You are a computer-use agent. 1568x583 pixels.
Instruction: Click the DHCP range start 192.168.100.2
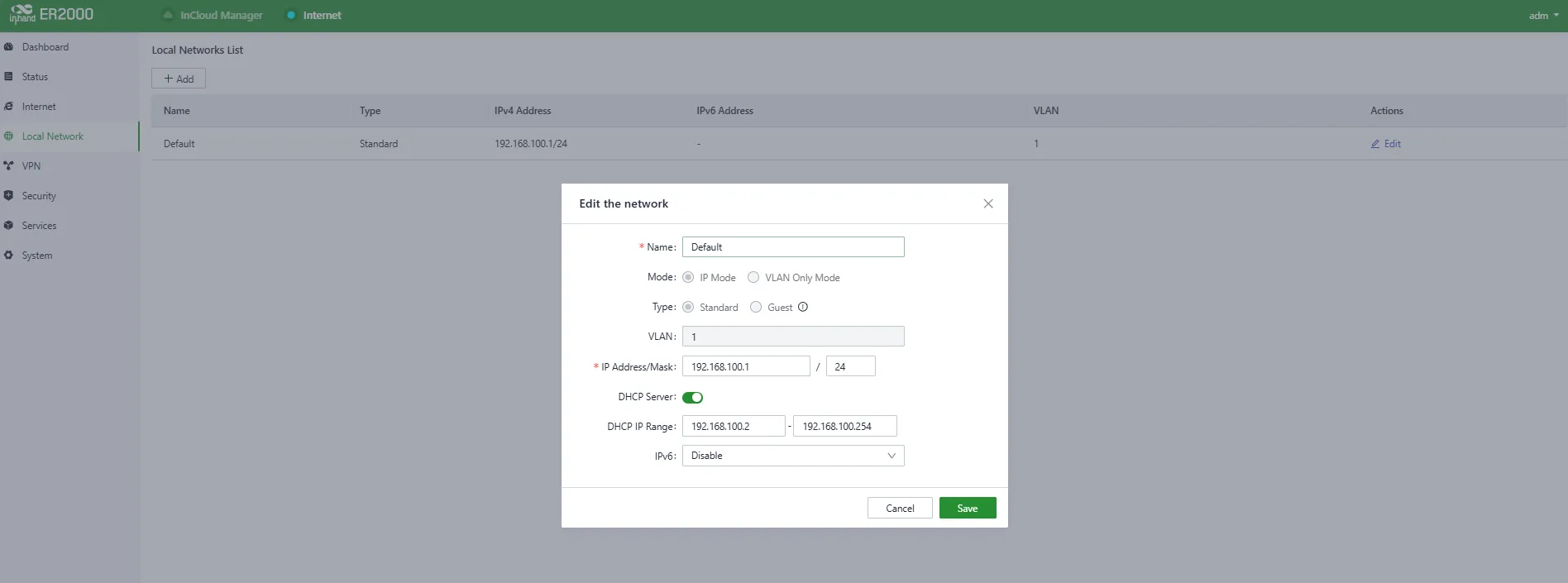coord(734,426)
